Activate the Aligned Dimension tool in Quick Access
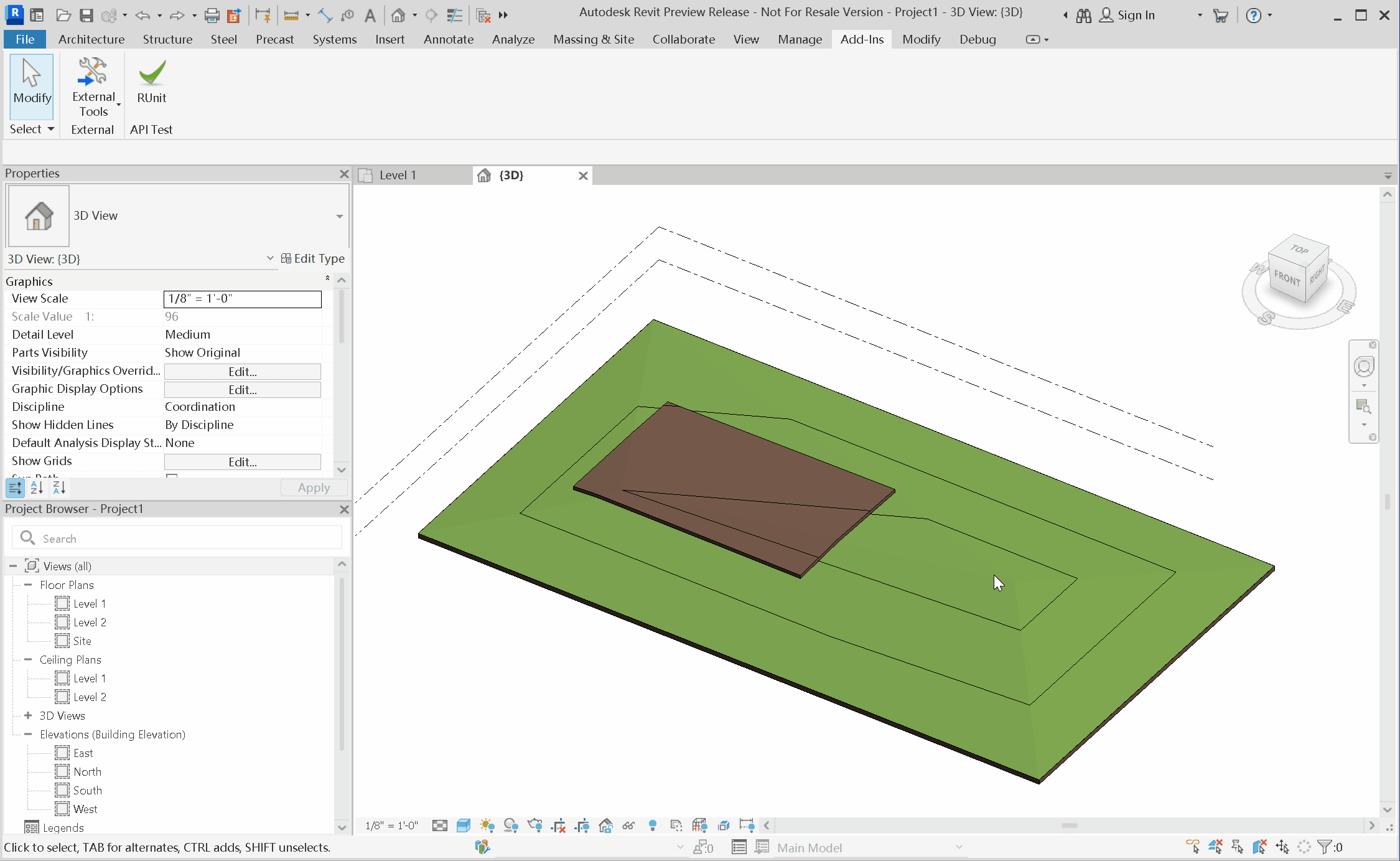Viewport: 1400px width, 861px height. 324,15
